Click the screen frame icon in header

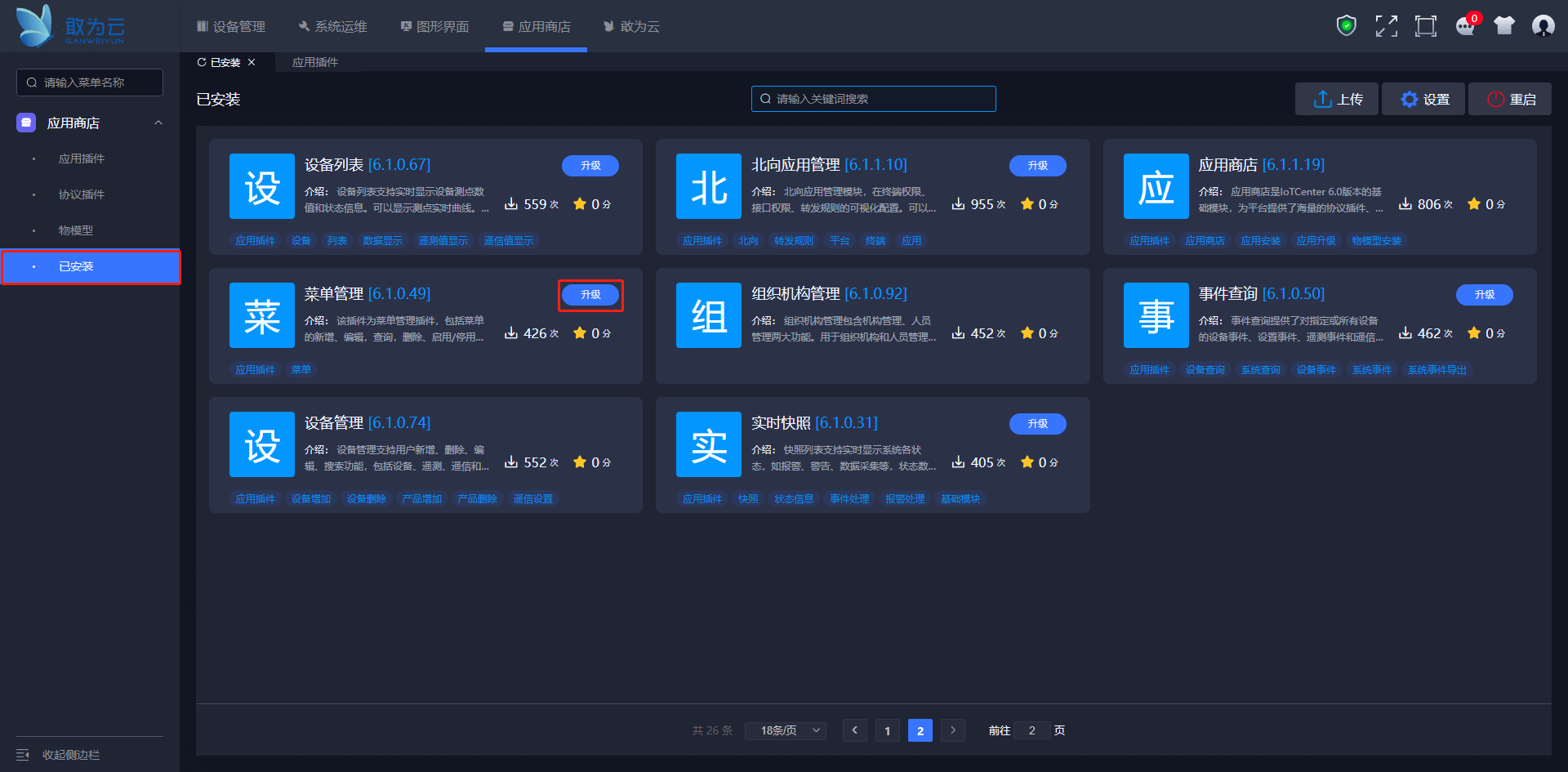click(x=1425, y=26)
